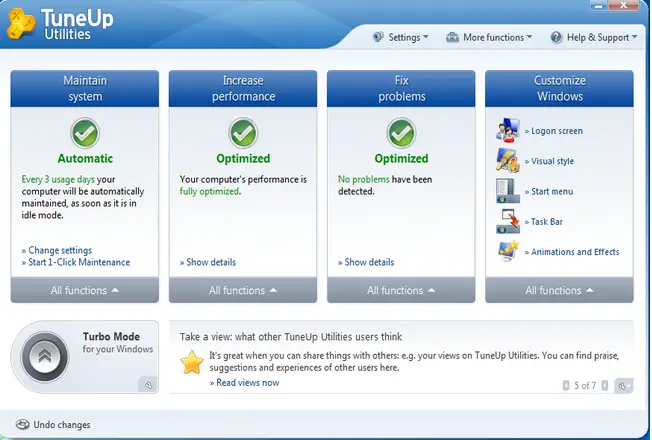652x440 pixels.
Task: Select the Customize Windows header
Action: [559, 89]
